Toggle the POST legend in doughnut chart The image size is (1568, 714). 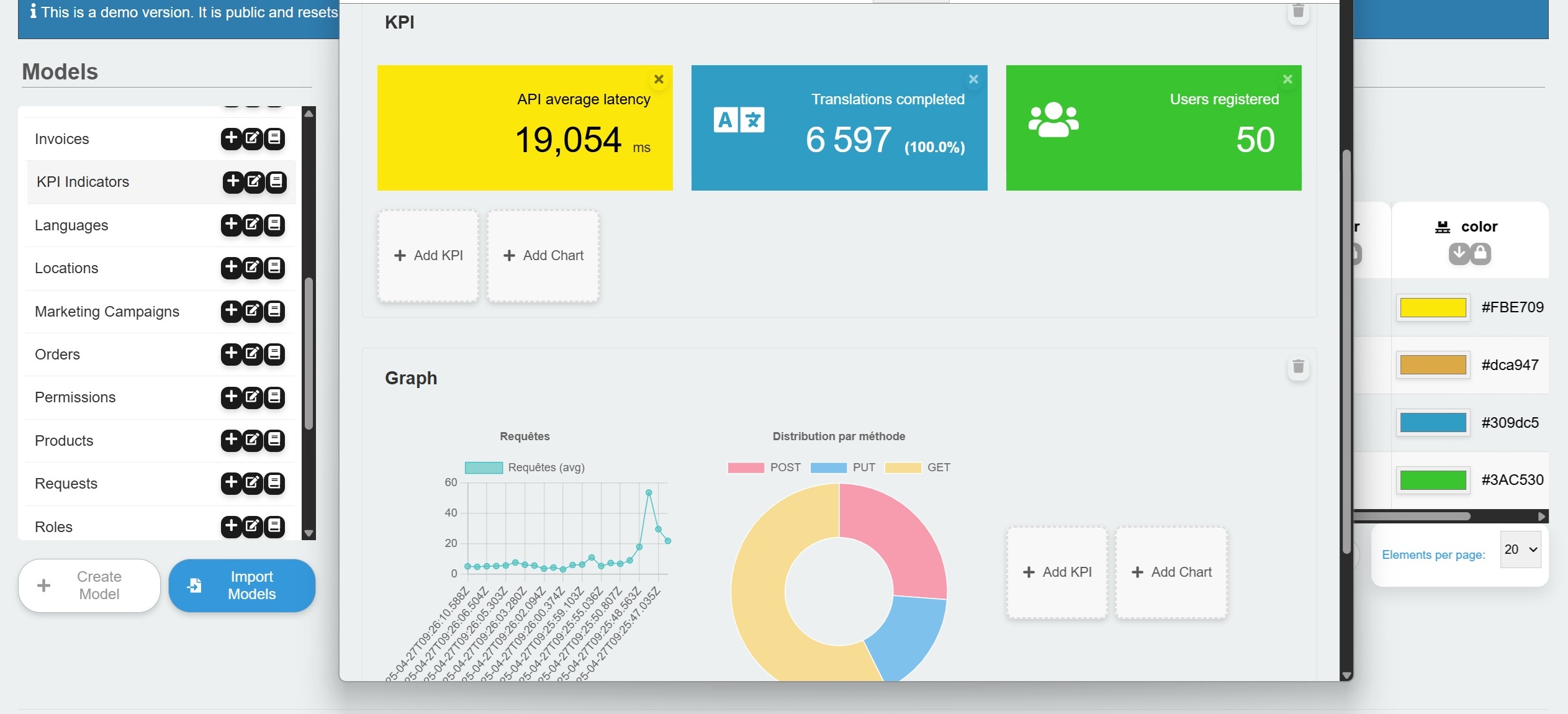click(x=764, y=468)
